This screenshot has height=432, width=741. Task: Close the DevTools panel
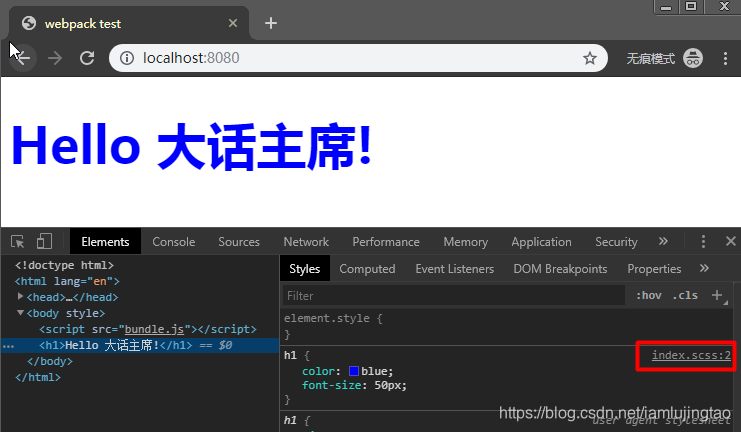(731, 241)
